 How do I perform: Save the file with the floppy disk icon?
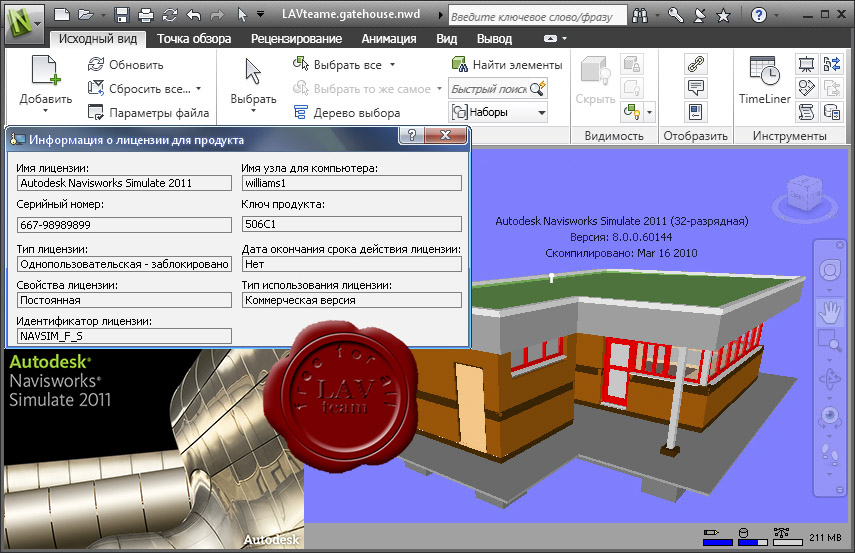click(122, 15)
